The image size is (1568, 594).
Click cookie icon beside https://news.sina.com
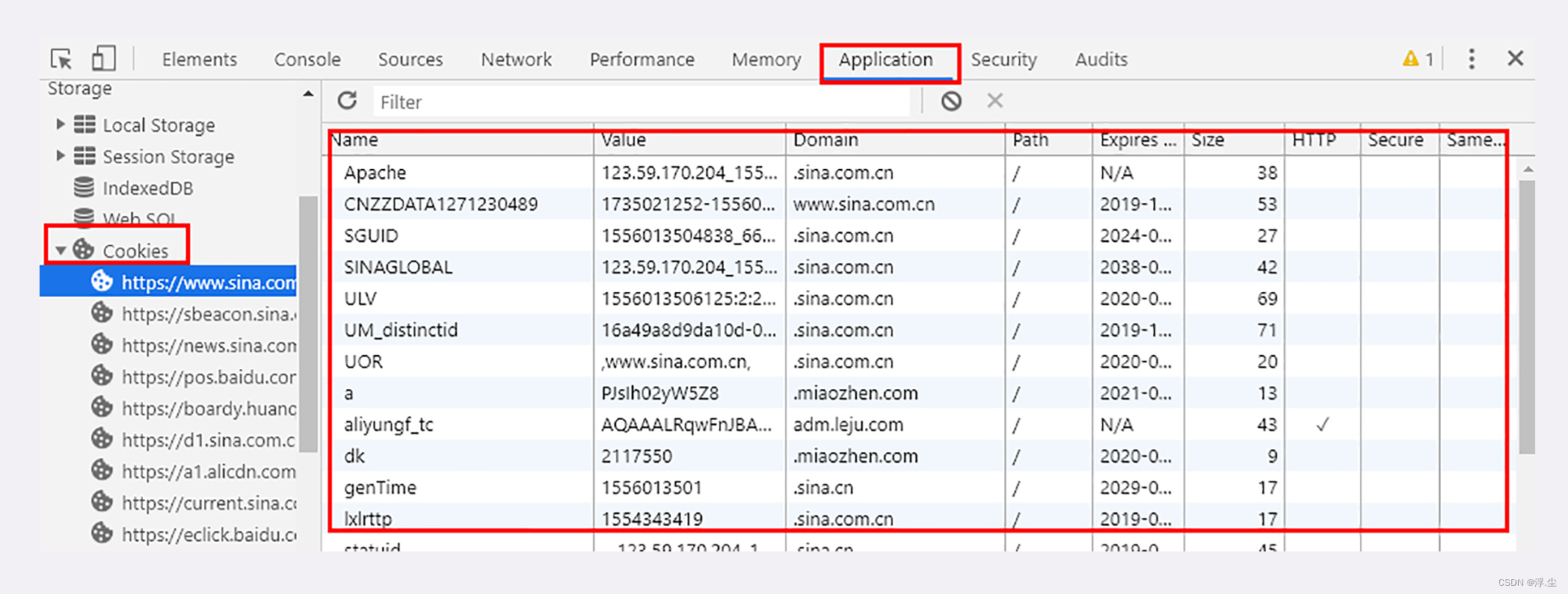point(102,344)
